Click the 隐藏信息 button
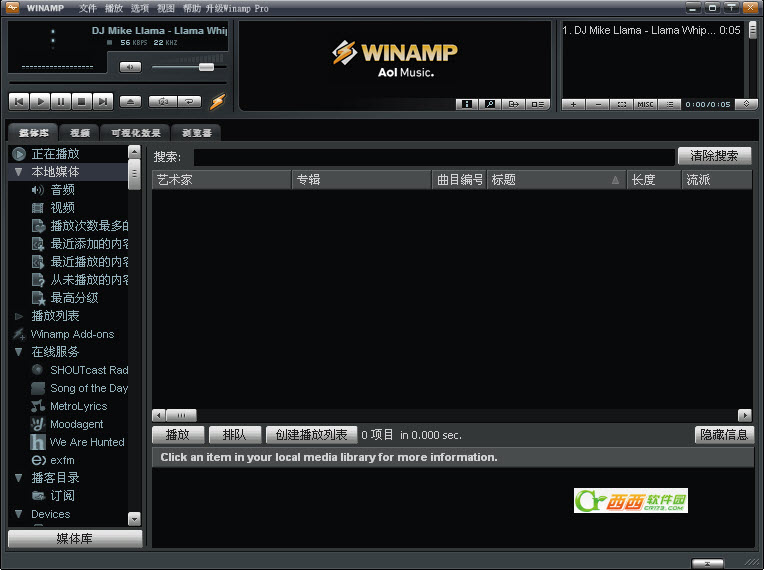Screen dimensions: 764x570 point(724,435)
